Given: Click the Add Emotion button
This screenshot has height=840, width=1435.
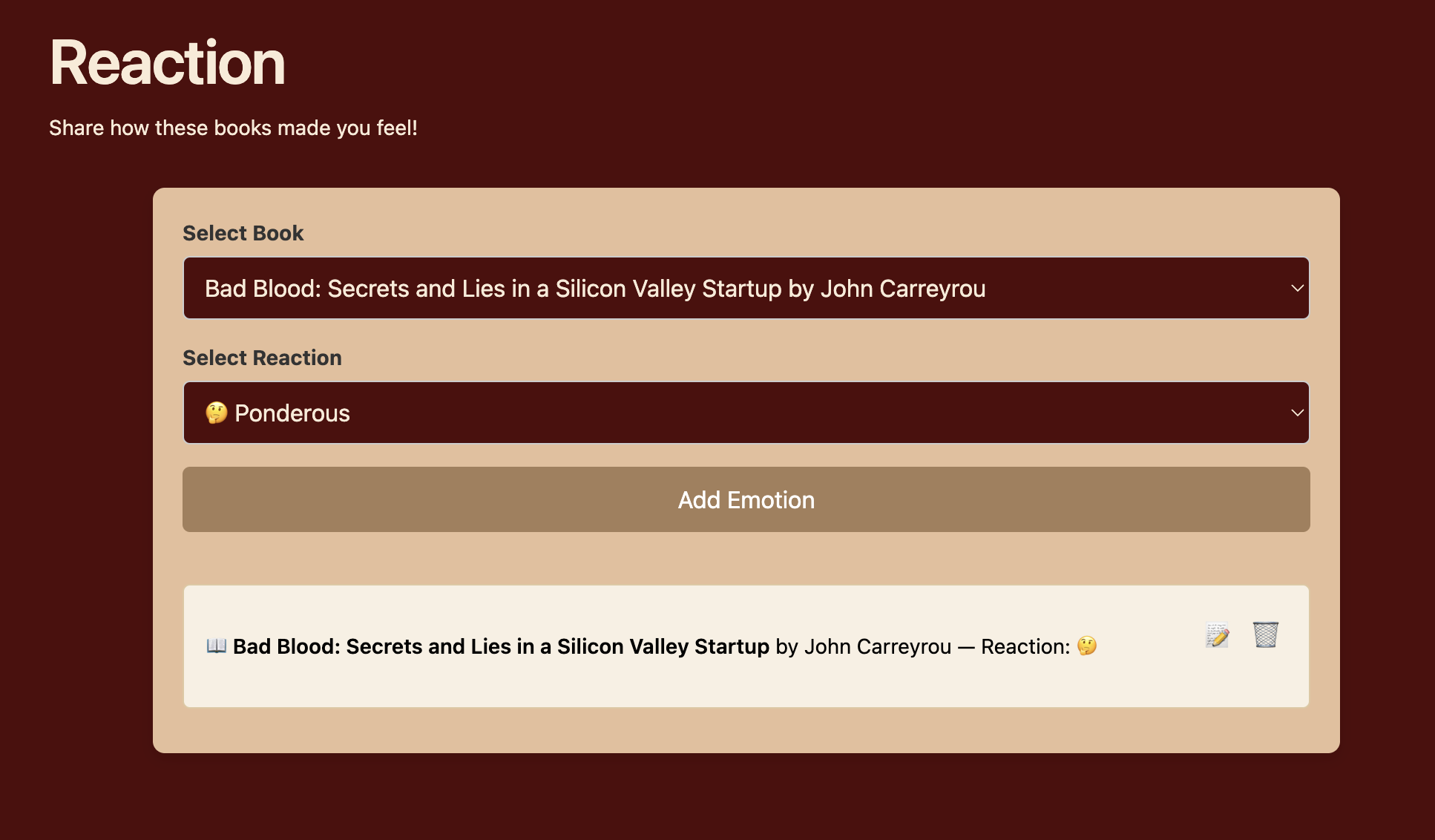Looking at the screenshot, I should click(746, 499).
